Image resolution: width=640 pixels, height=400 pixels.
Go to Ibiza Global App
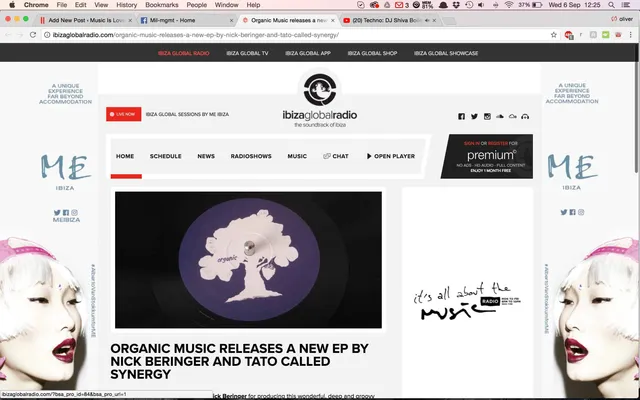pos(308,53)
